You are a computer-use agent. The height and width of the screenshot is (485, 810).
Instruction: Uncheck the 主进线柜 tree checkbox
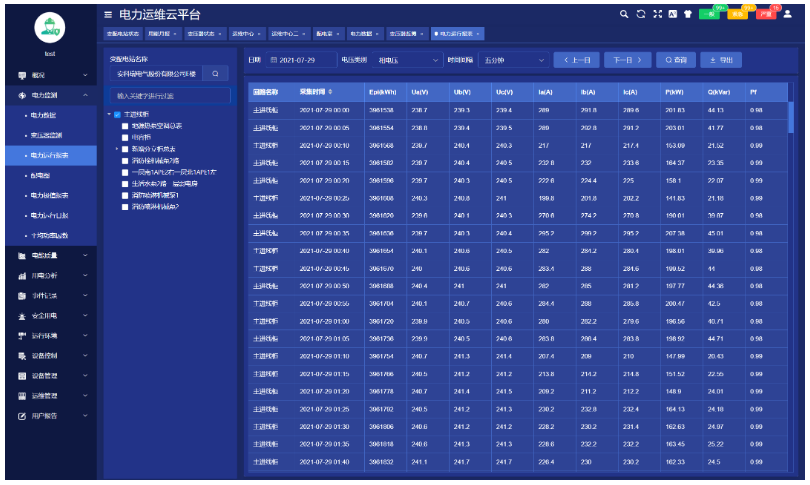(118, 115)
